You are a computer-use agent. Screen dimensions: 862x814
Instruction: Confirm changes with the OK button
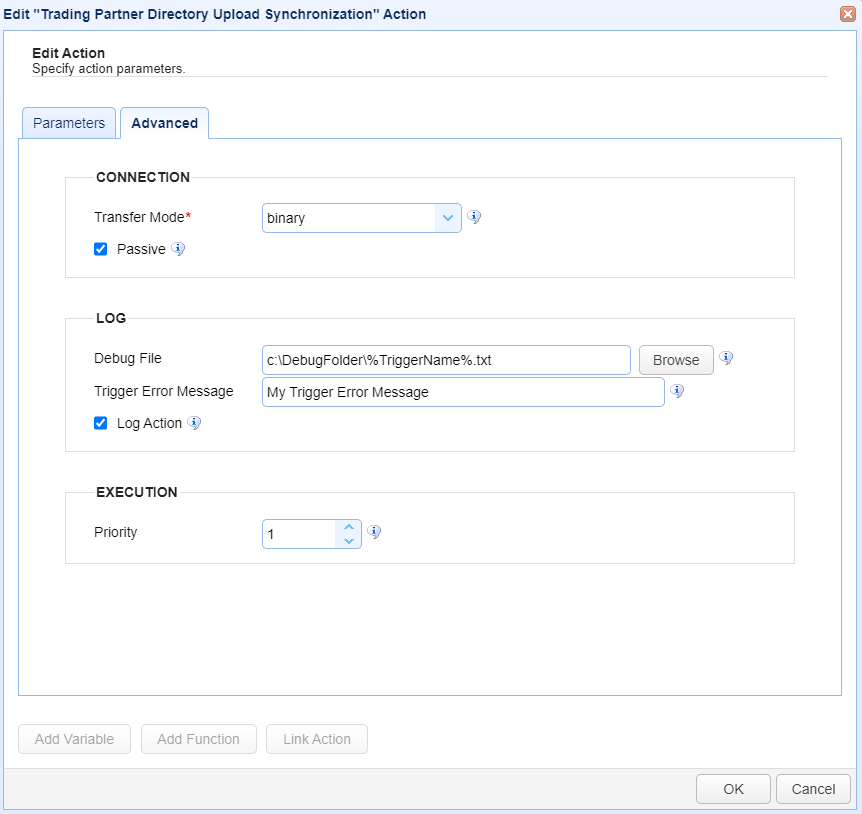733,789
